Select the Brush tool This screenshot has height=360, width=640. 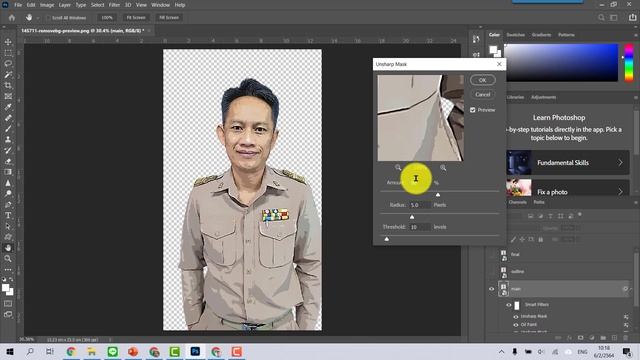pyautogui.click(x=8, y=129)
